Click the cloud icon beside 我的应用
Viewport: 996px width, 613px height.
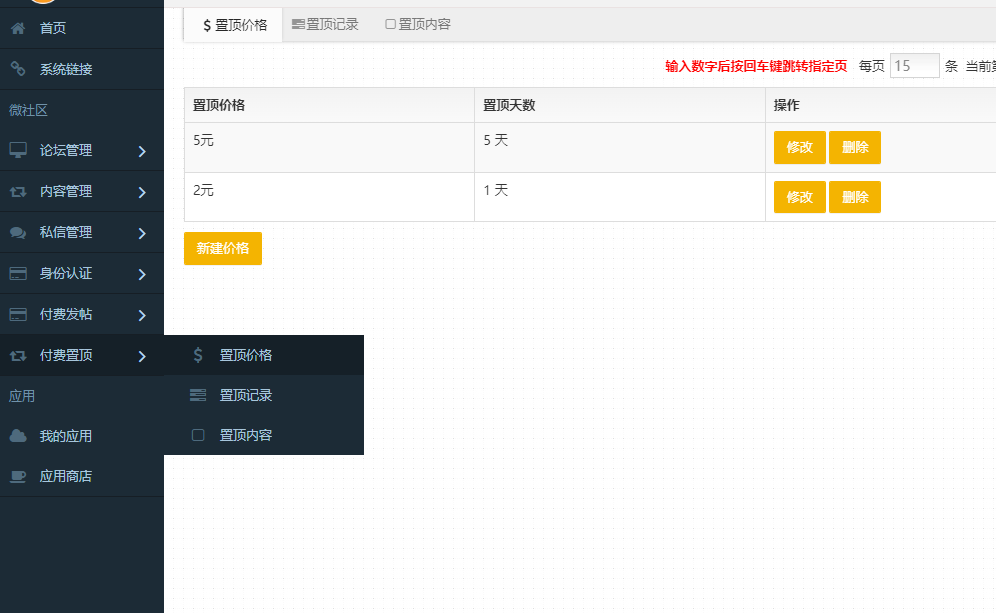click(x=18, y=436)
